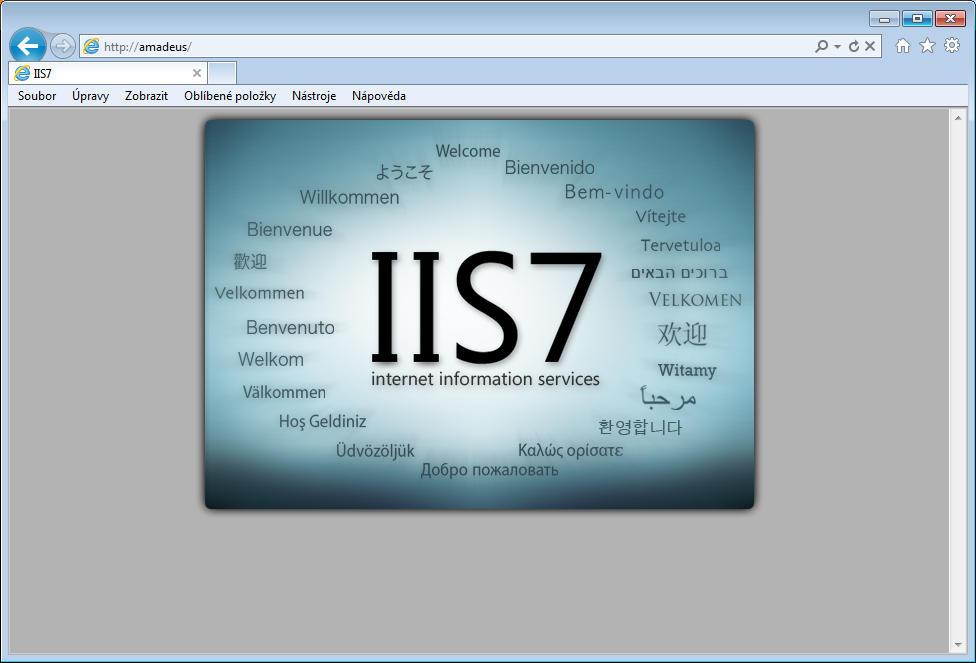Screen dimensions: 976x663
Task: Minimize the browser window
Action: click(x=884, y=19)
